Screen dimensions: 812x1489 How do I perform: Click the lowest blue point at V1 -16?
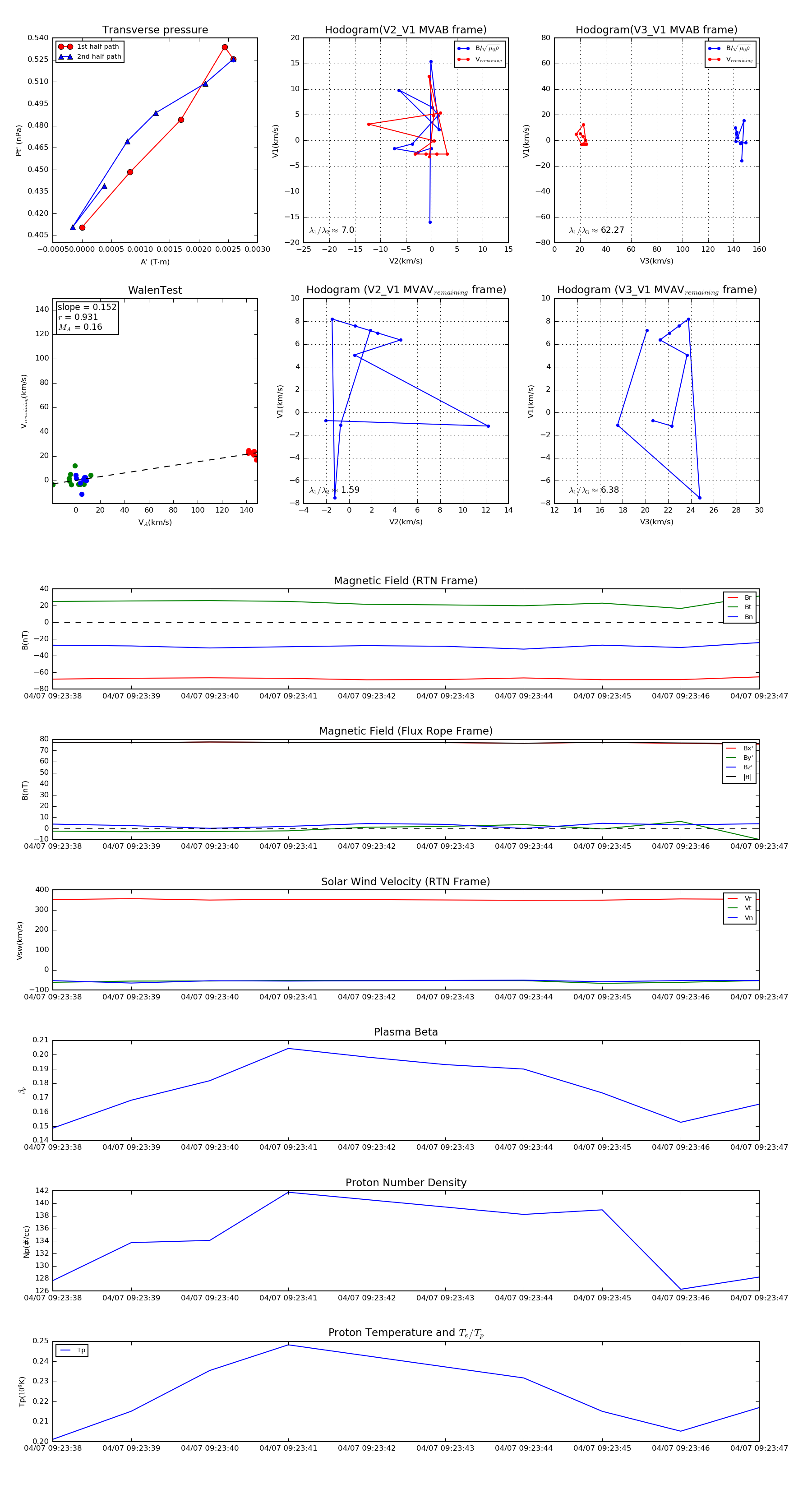pos(430,222)
